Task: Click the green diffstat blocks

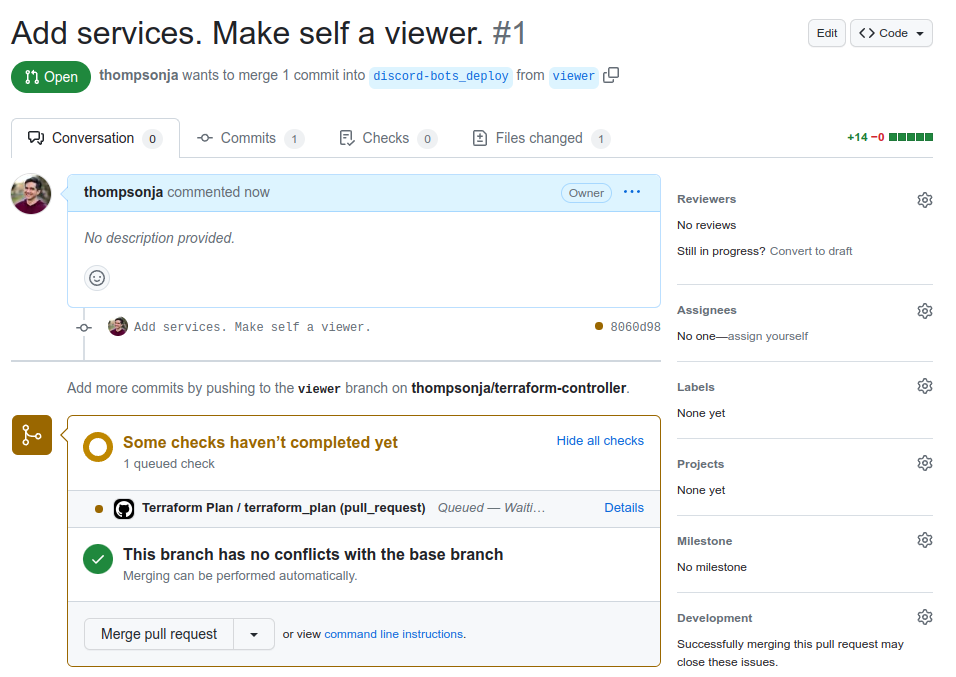Action: pos(911,137)
